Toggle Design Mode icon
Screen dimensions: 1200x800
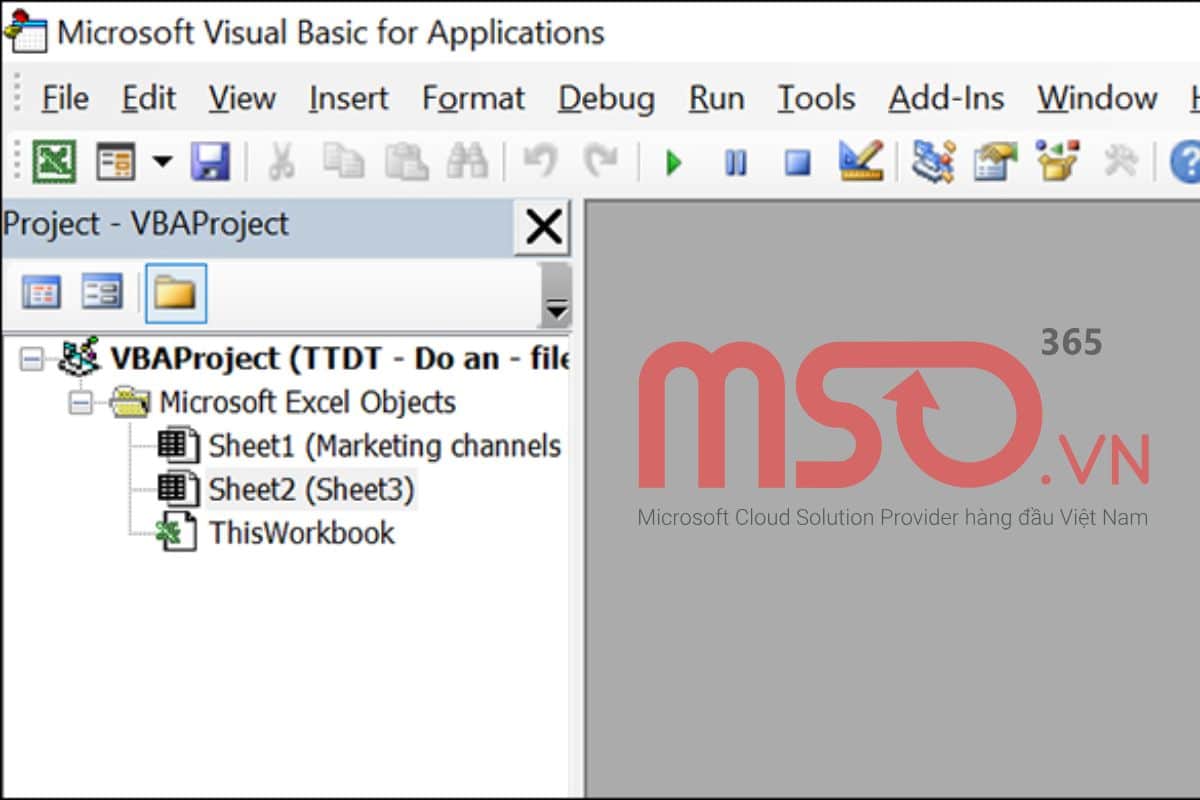pyautogui.click(x=860, y=160)
